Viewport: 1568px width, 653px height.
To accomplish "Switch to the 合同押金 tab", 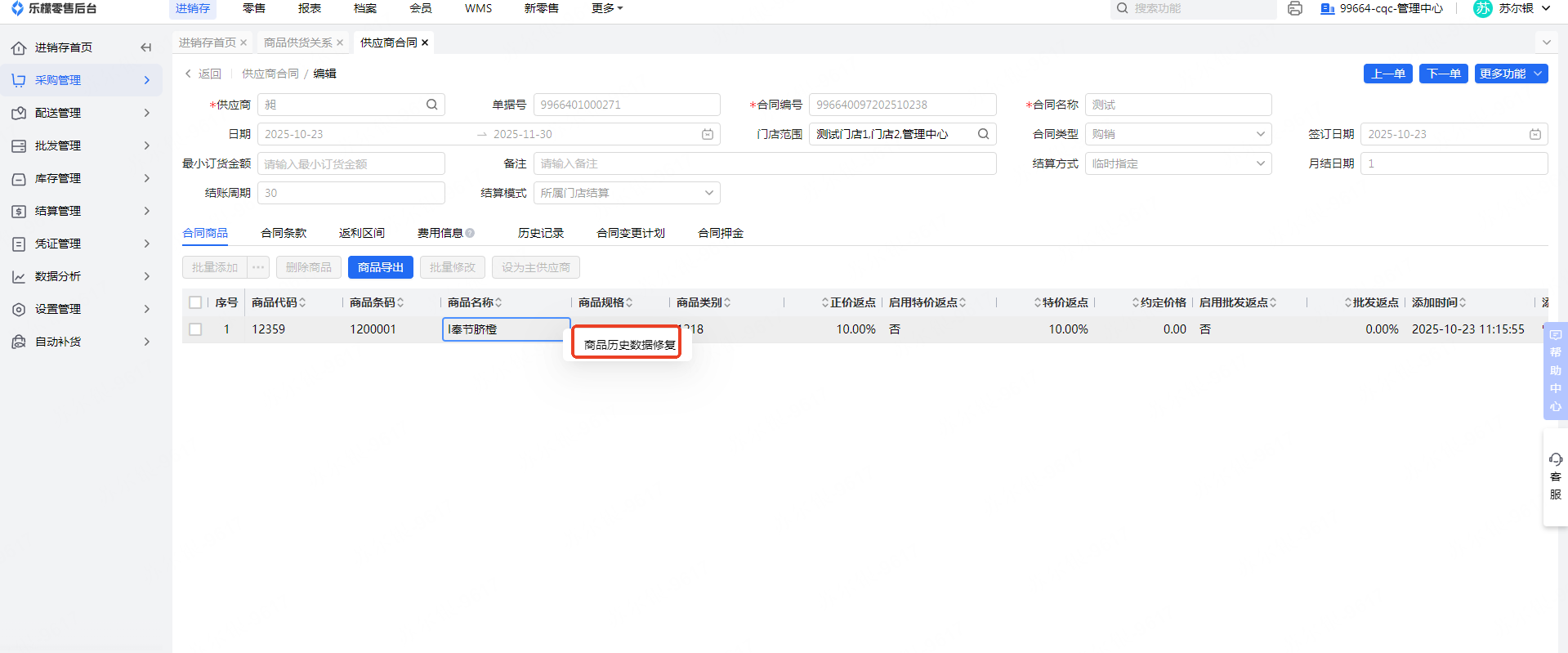I will (721, 233).
